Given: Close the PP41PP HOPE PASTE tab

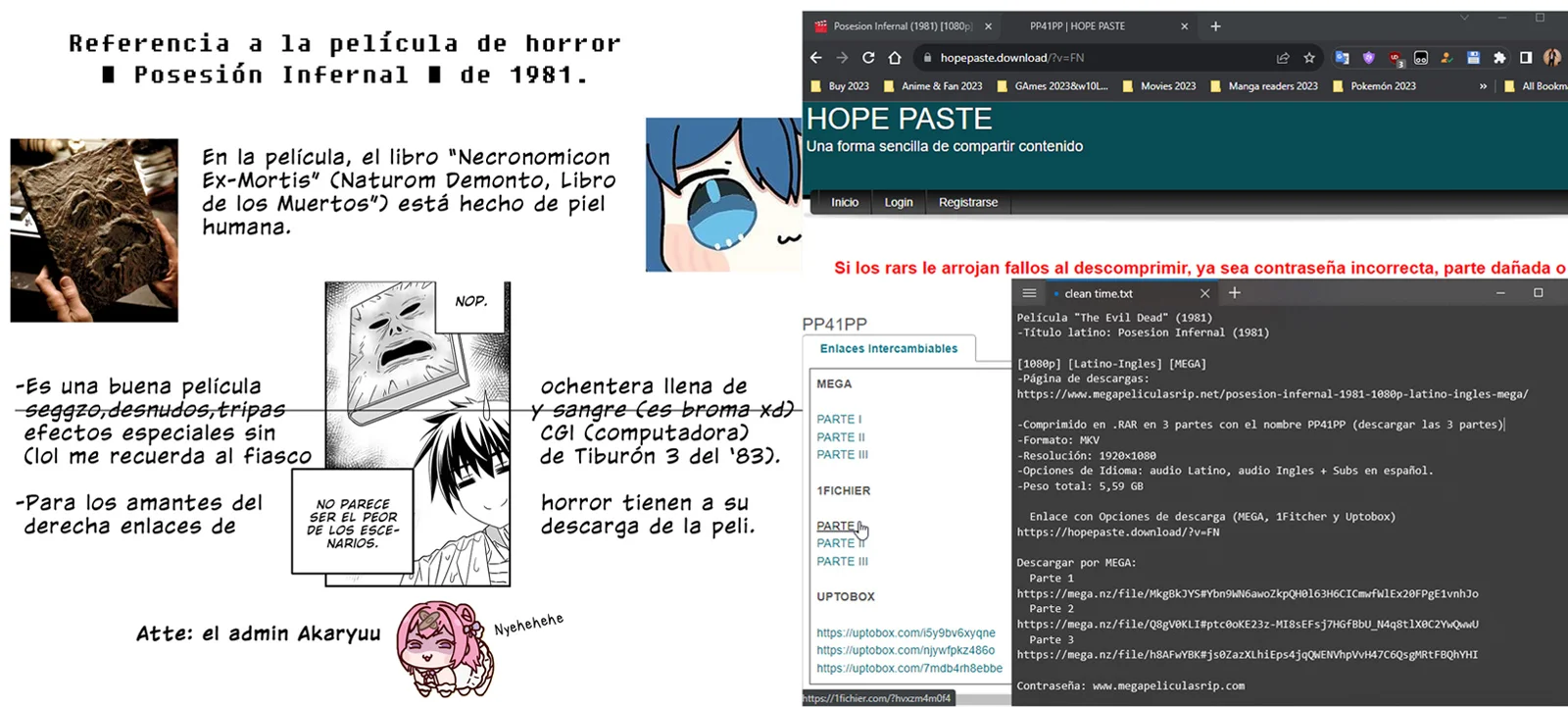Looking at the screenshot, I should [1184, 26].
